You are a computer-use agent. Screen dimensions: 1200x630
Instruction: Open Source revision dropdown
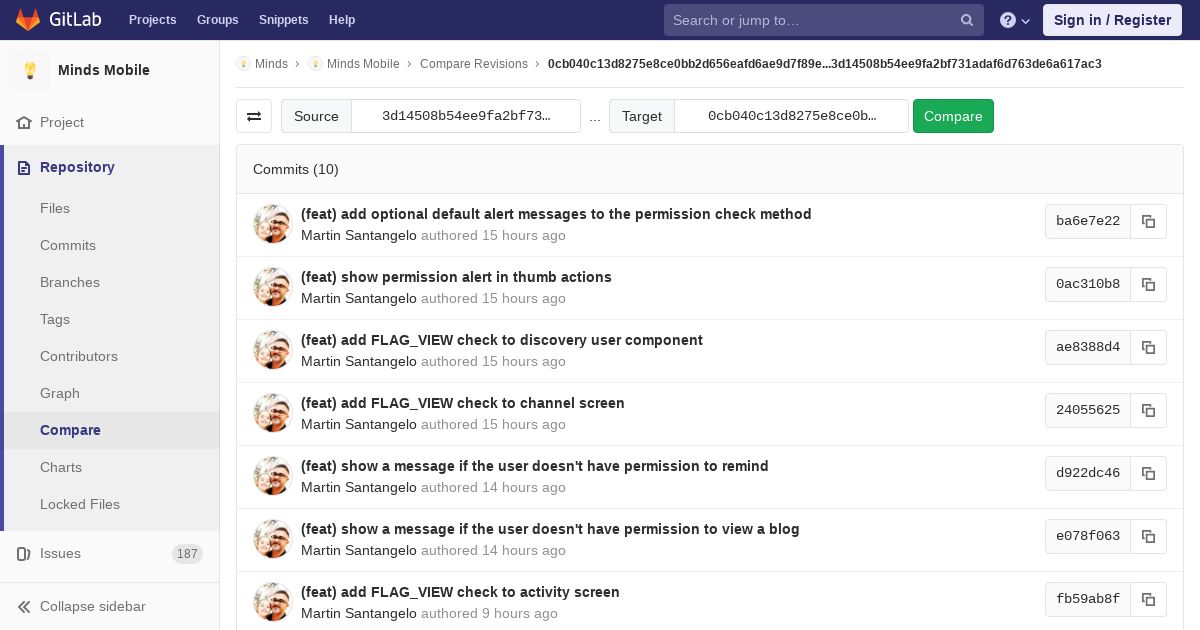(466, 116)
